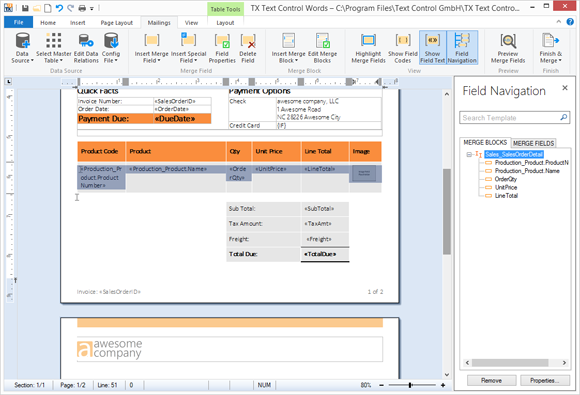Click the ruler tab selector icon

[x=9, y=81]
